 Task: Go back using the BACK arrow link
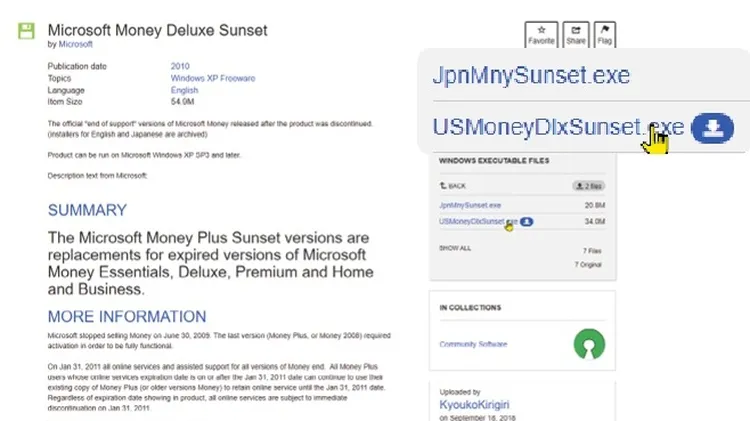[453, 186]
